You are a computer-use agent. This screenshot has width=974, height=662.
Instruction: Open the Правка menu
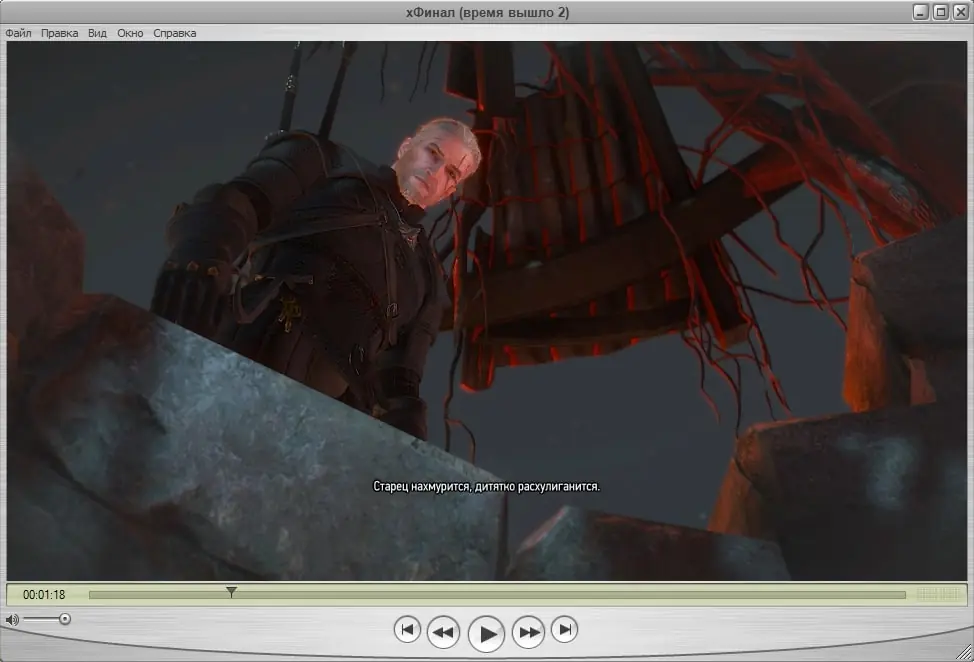60,33
